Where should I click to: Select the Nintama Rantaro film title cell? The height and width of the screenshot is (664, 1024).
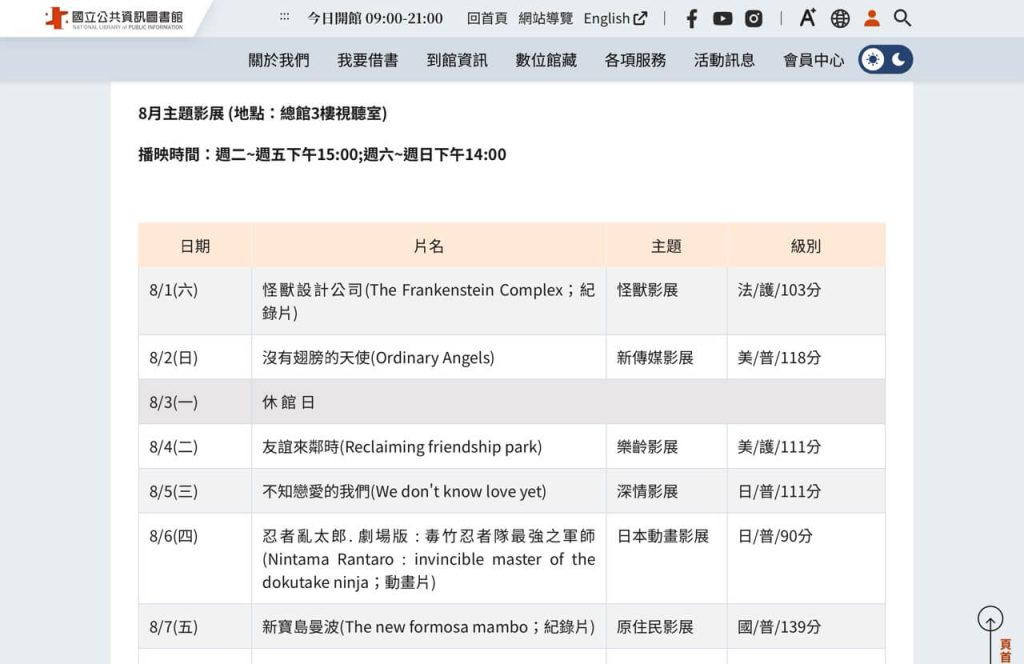coord(429,558)
